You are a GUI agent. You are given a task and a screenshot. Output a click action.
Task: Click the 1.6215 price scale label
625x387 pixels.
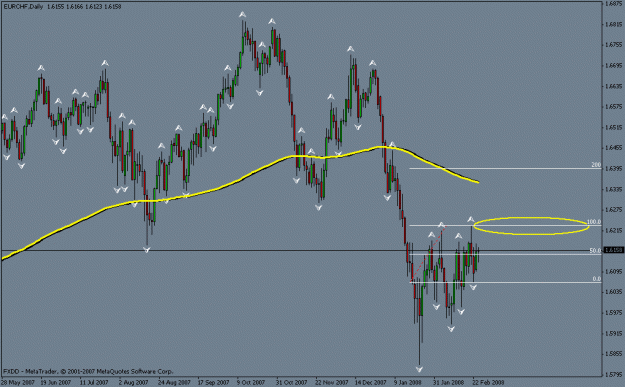click(613, 230)
